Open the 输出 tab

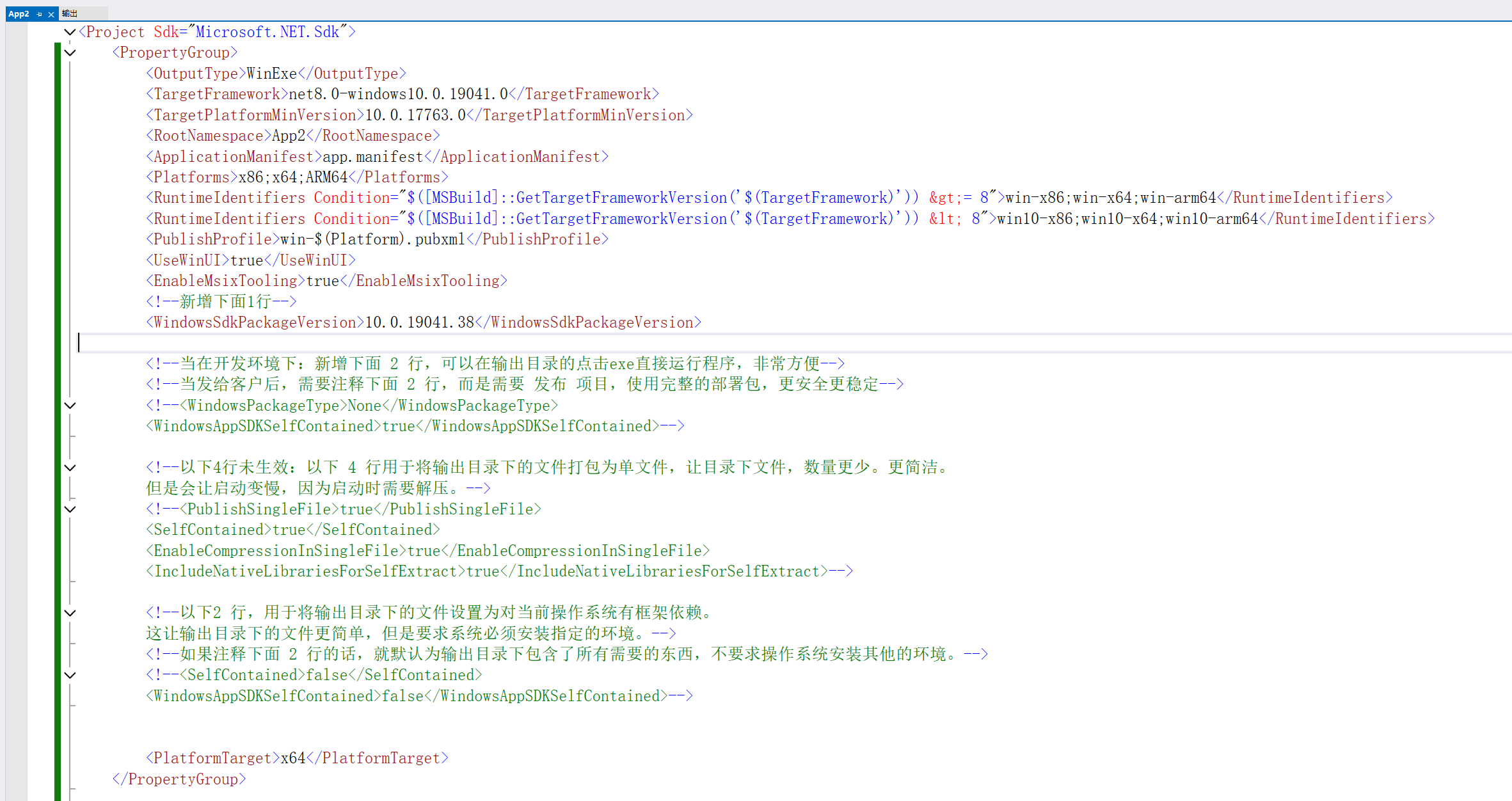tap(70, 13)
